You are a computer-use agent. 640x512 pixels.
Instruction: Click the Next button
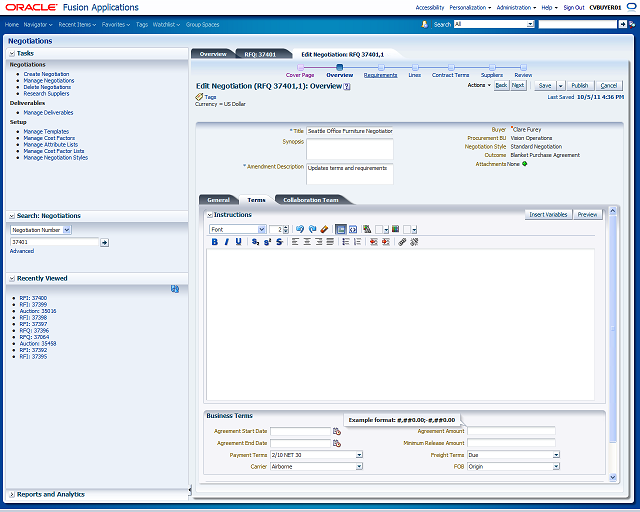click(x=518, y=85)
